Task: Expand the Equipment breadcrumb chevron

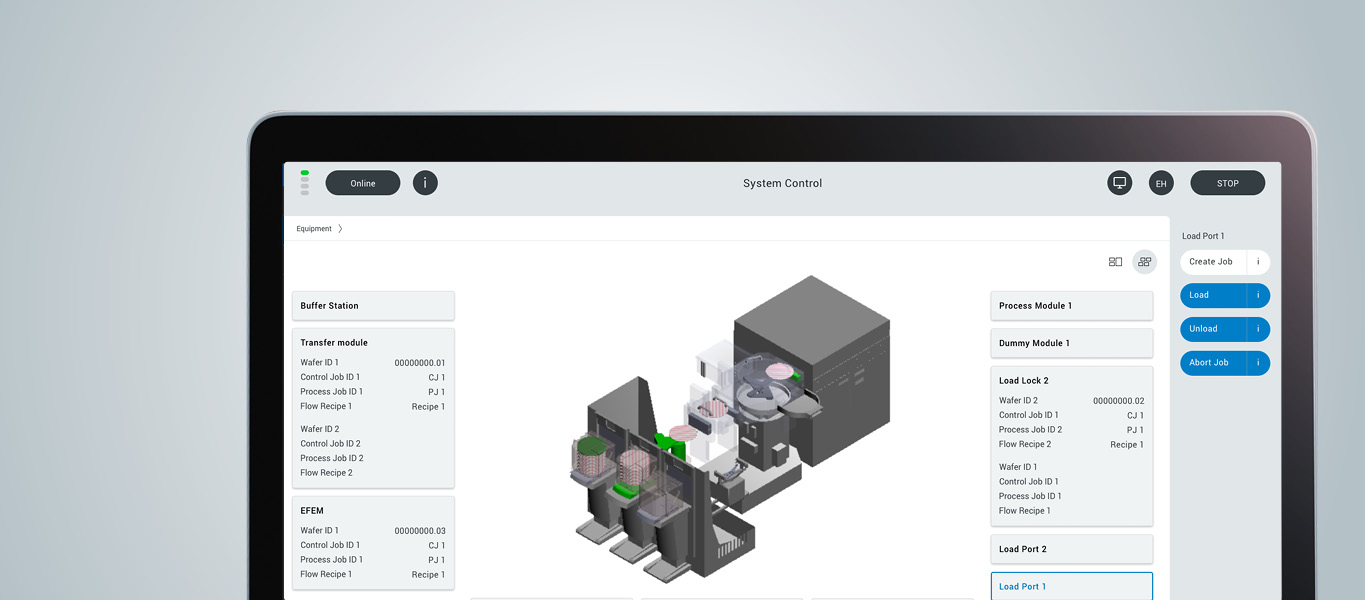Action: click(x=341, y=228)
